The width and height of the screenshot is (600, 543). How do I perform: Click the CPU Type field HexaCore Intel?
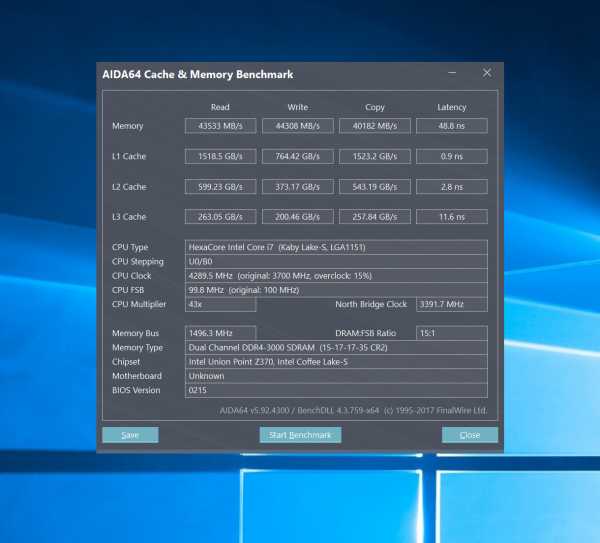click(x=336, y=247)
